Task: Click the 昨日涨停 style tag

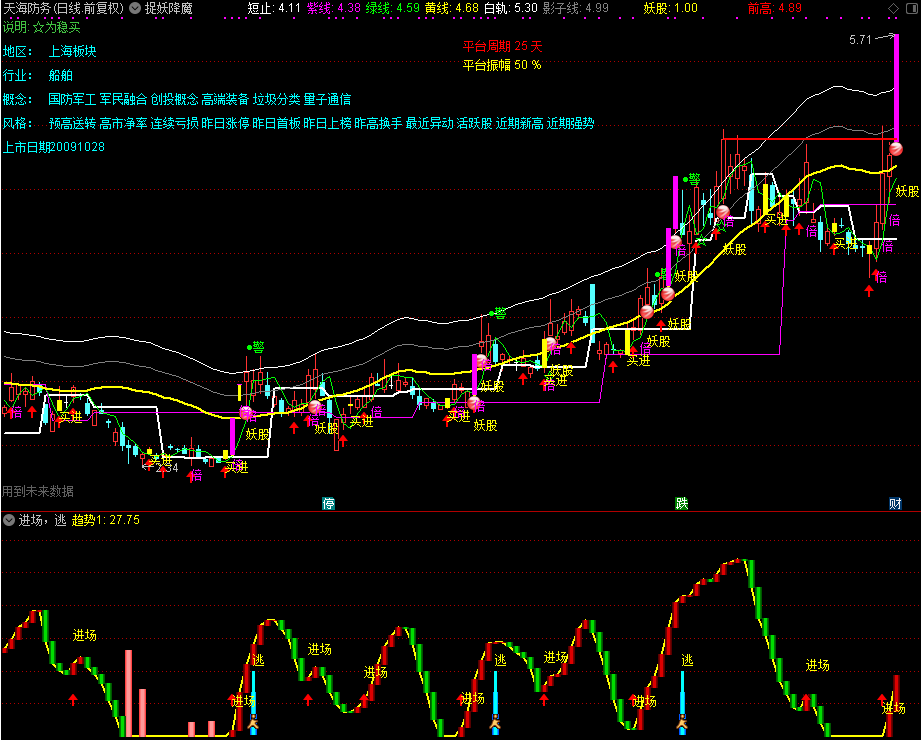Action: point(226,123)
